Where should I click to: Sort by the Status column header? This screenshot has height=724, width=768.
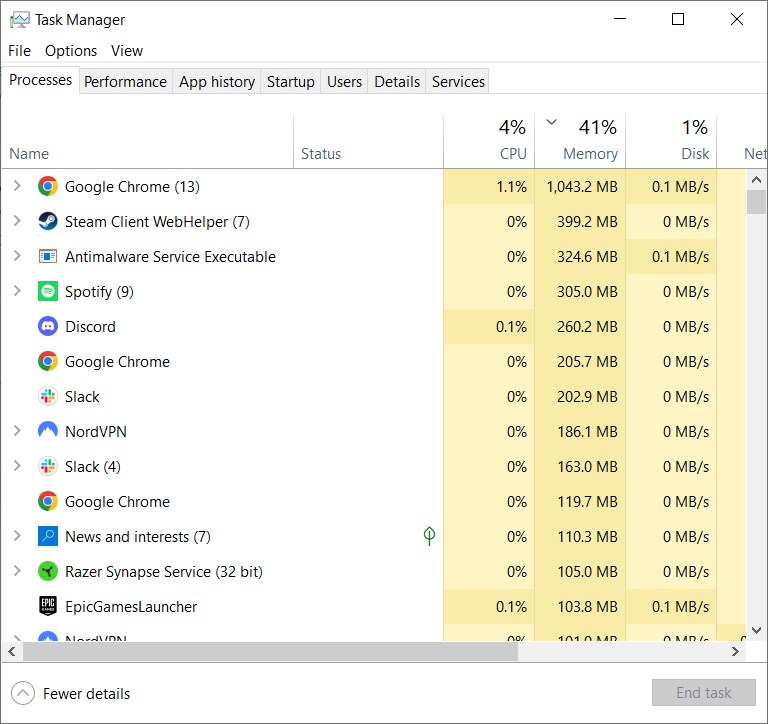coord(368,142)
